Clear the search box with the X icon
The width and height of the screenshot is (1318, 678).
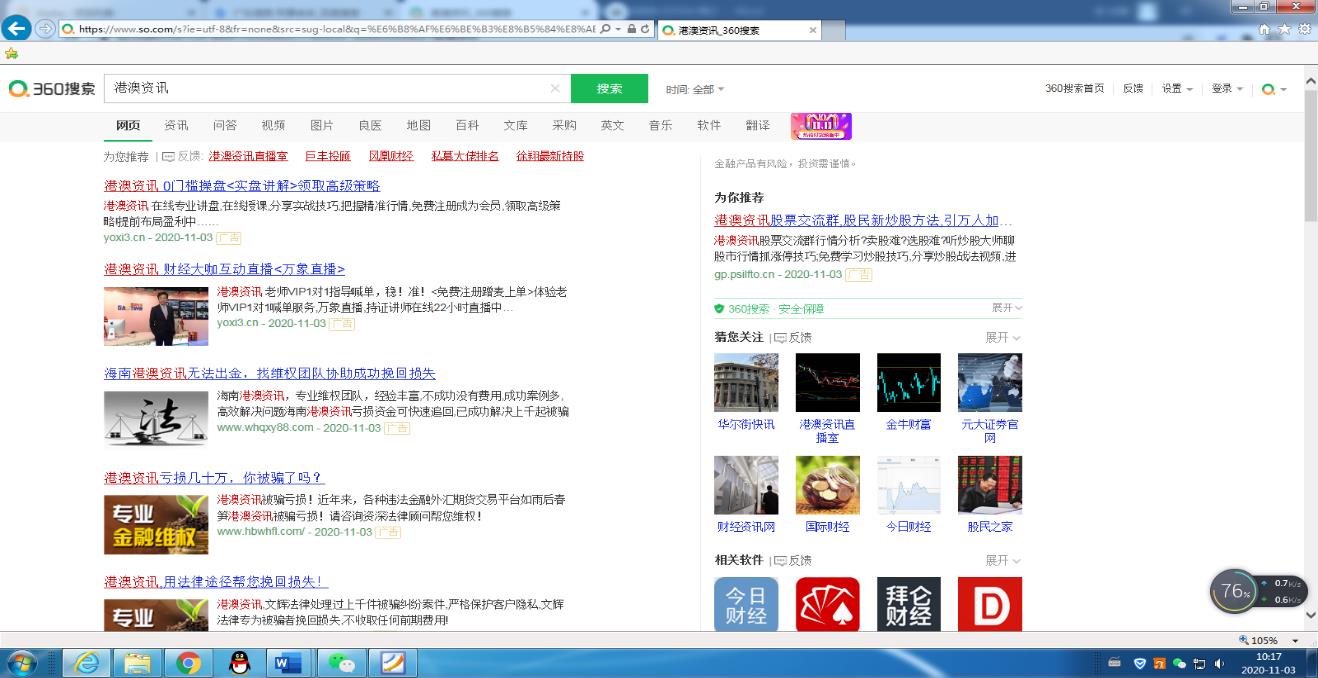tap(555, 89)
